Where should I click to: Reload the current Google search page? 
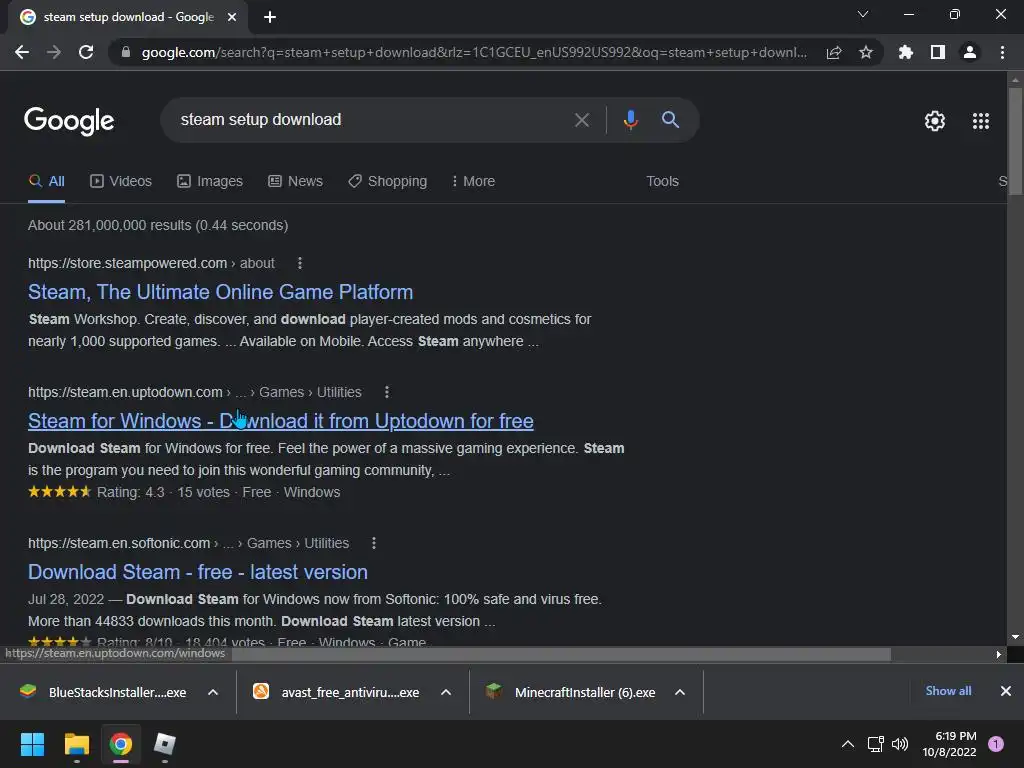86,52
